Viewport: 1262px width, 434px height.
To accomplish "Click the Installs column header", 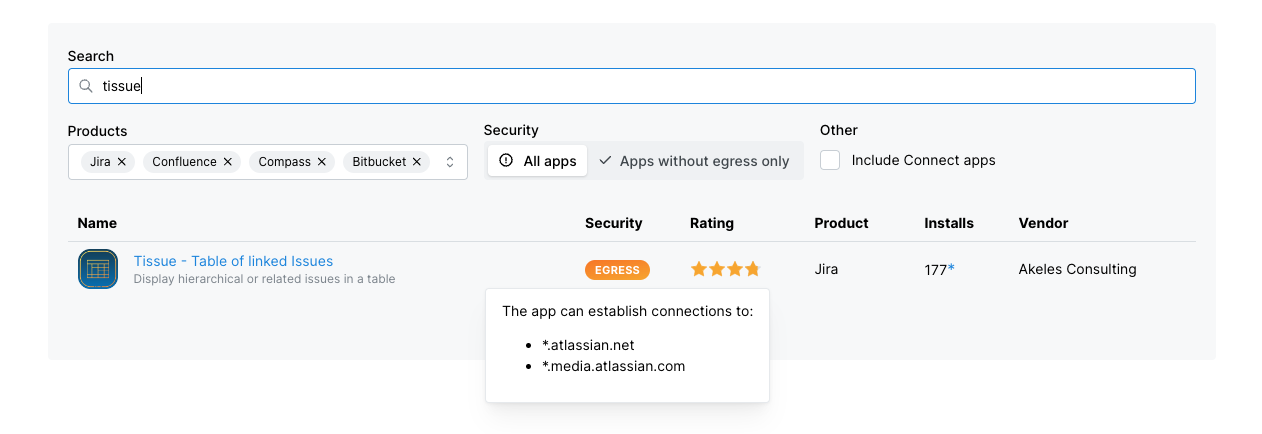I will [x=948, y=223].
